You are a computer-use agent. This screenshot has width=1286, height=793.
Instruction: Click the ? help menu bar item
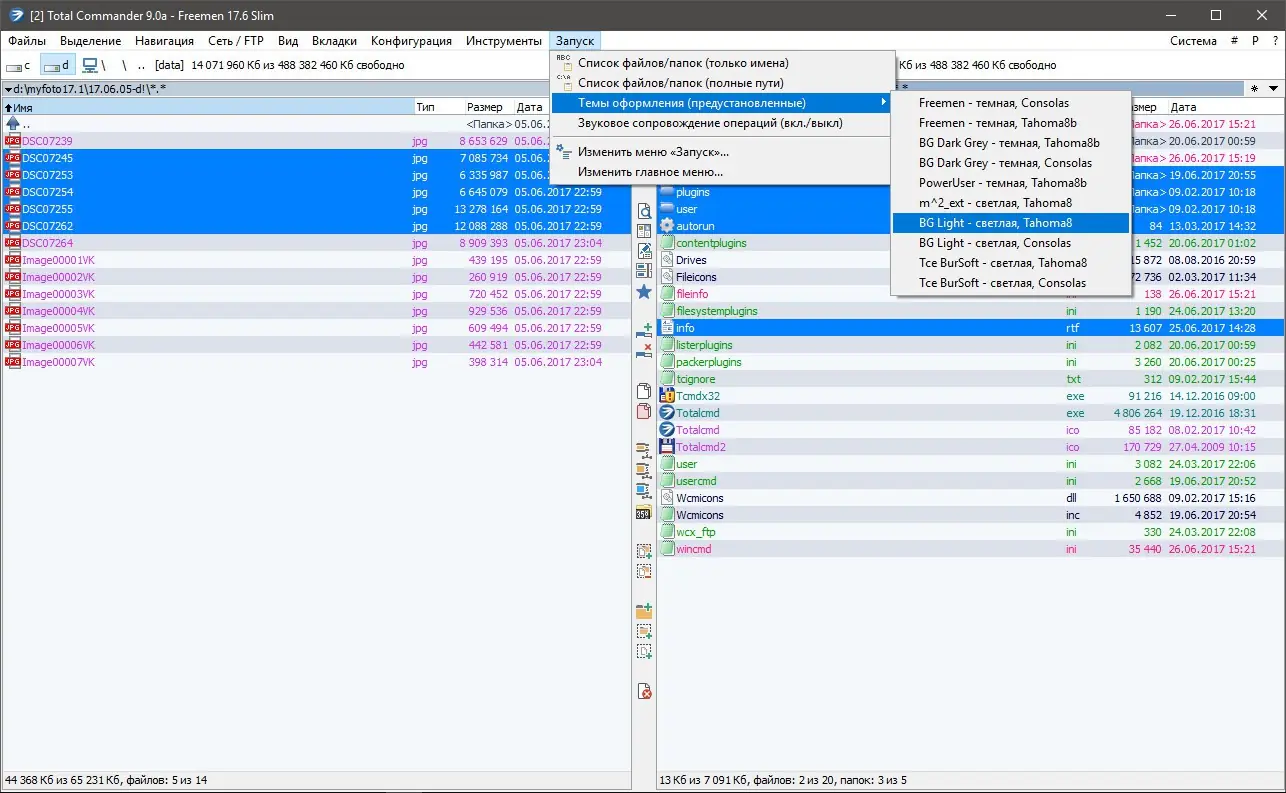tap(1275, 41)
